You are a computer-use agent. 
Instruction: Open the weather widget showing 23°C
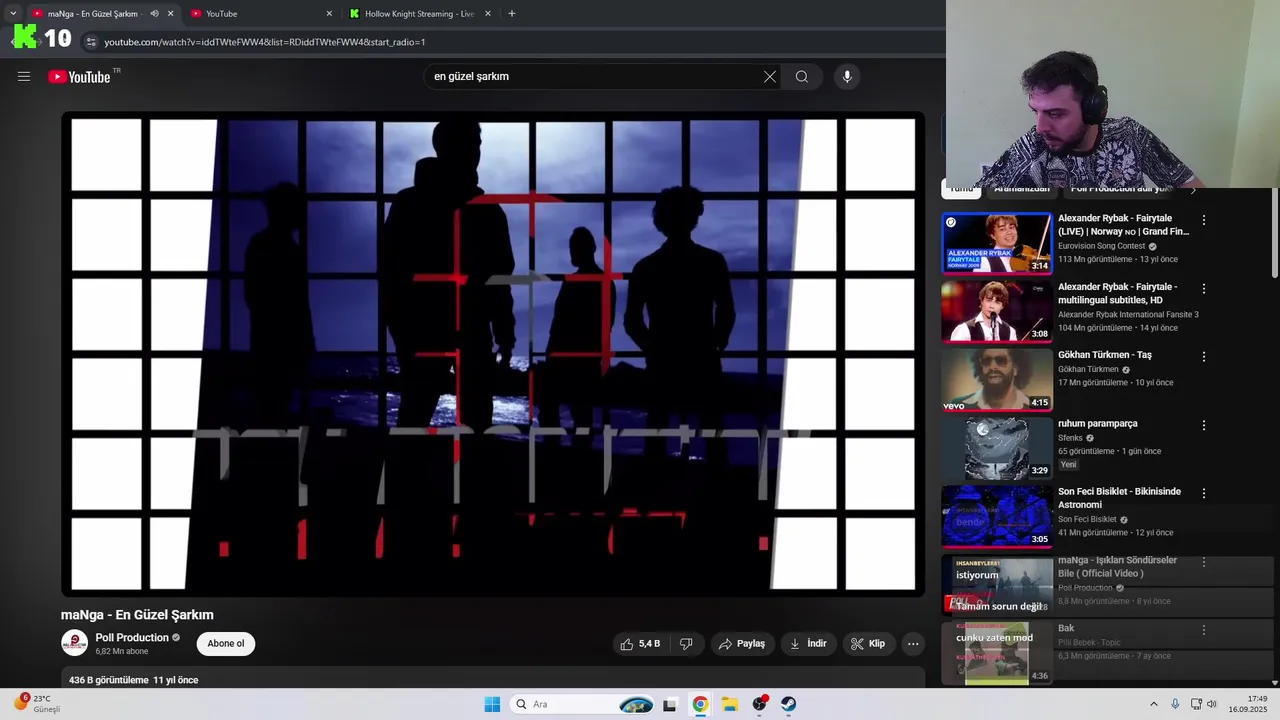(38, 704)
